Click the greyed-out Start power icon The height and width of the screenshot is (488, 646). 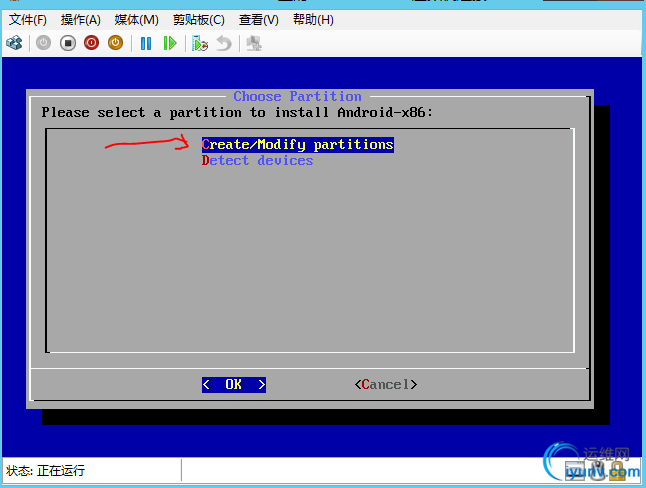pyautogui.click(x=43, y=43)
